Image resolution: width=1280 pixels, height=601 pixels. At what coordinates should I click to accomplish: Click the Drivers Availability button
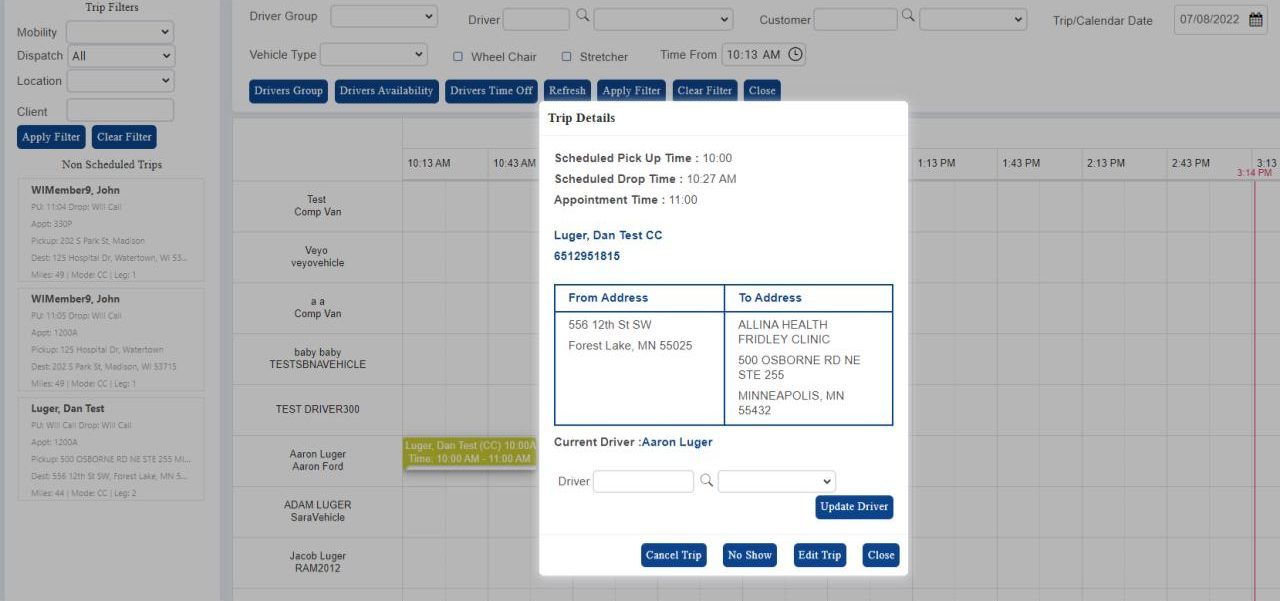pos(385,90)
